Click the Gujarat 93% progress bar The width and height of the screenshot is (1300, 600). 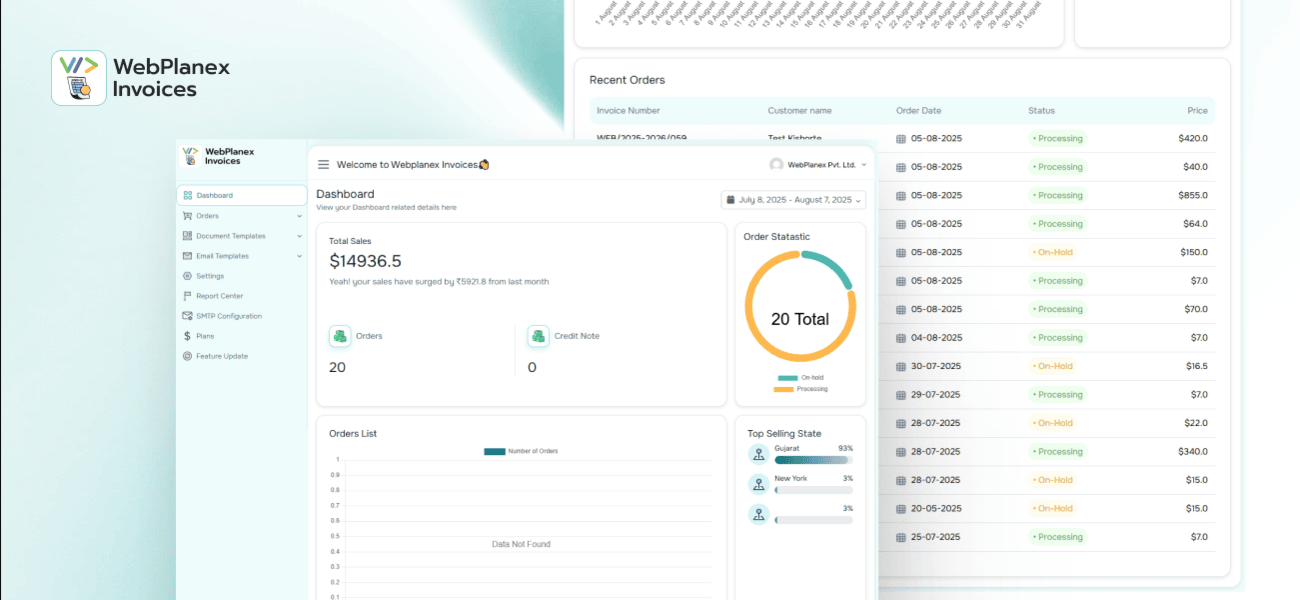(813, 460)
